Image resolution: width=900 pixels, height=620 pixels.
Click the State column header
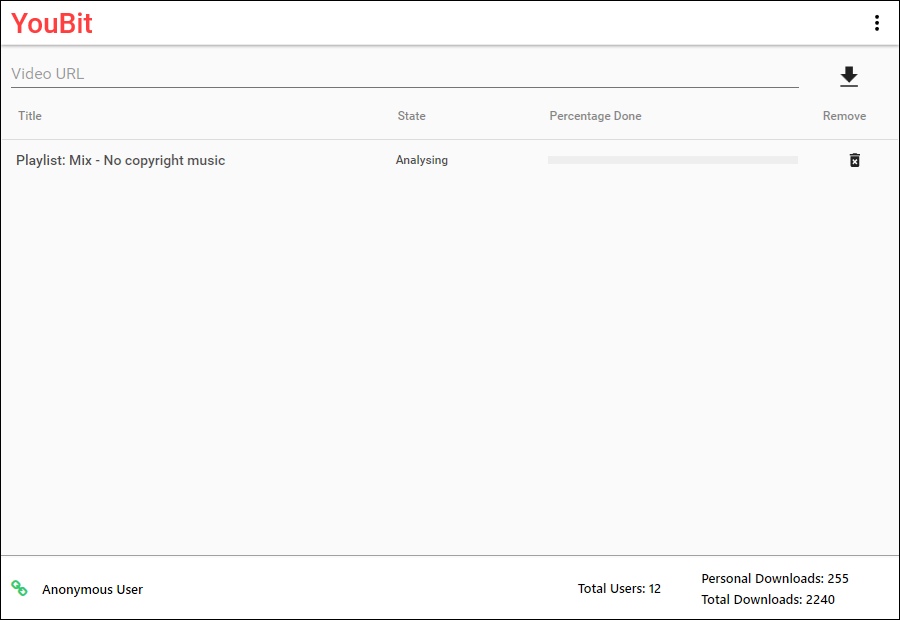click(x=412, y=116)
